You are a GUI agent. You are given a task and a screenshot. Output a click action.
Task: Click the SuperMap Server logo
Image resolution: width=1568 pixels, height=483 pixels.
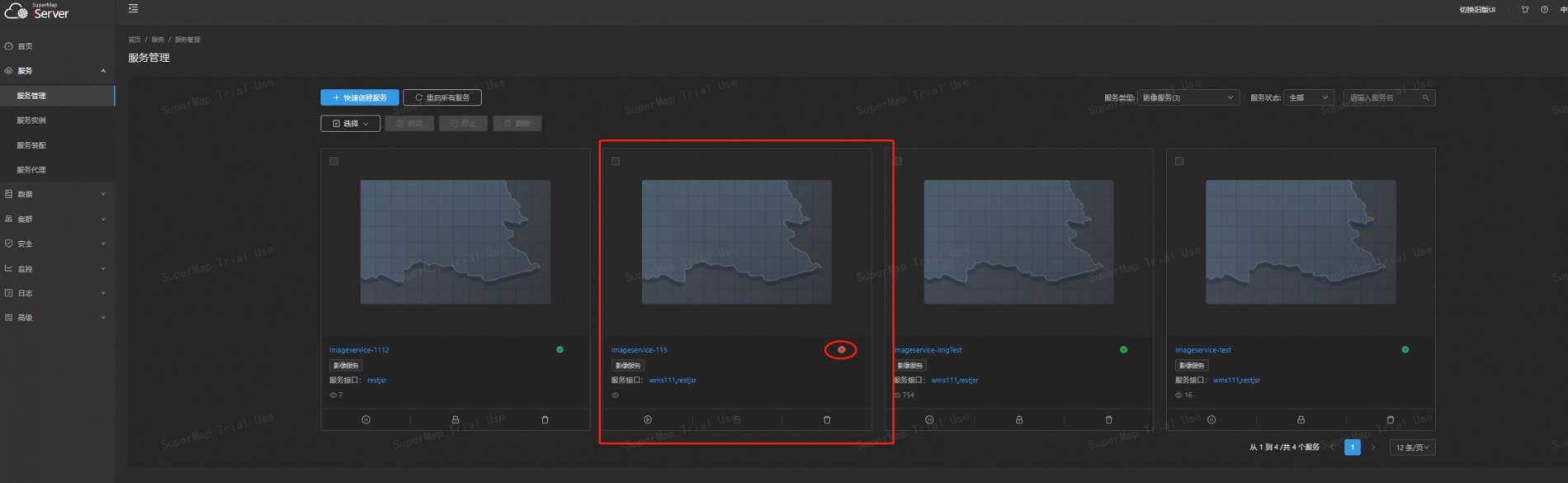click(x=38, y=11)
